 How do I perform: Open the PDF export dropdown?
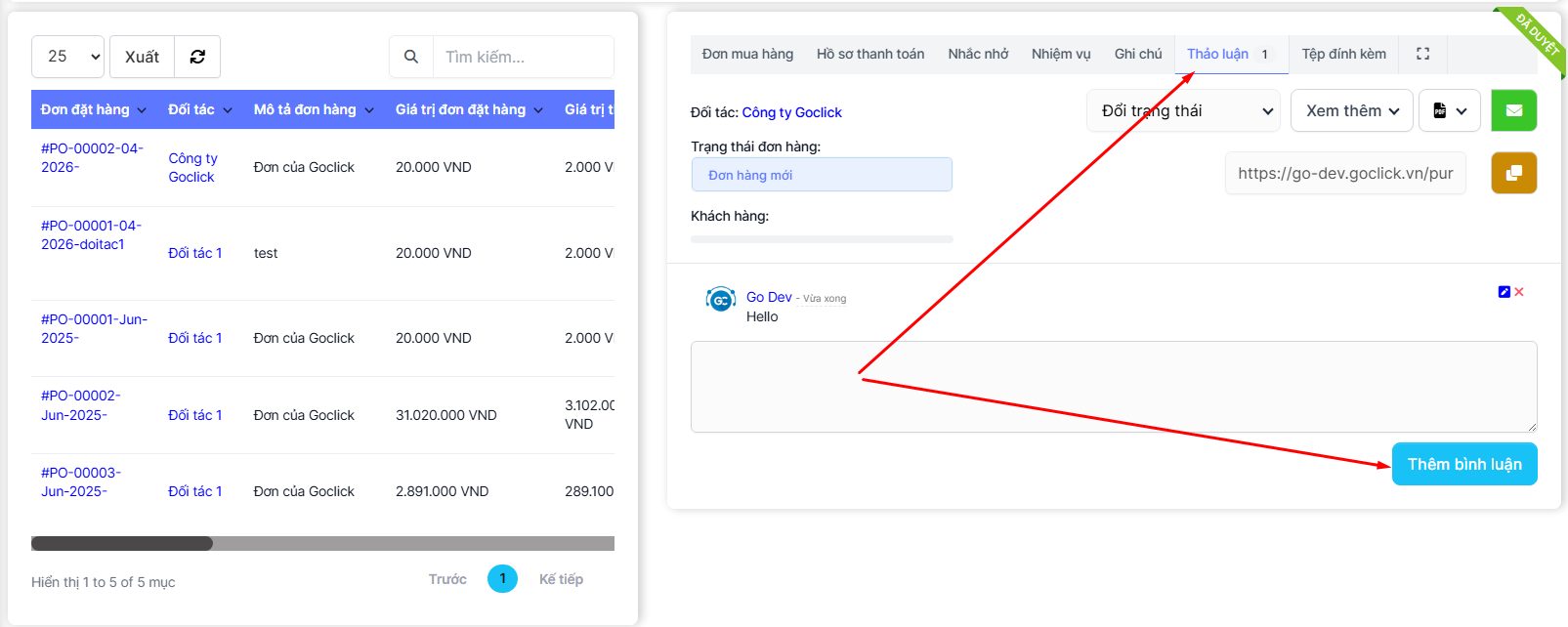coord(1450,110)
